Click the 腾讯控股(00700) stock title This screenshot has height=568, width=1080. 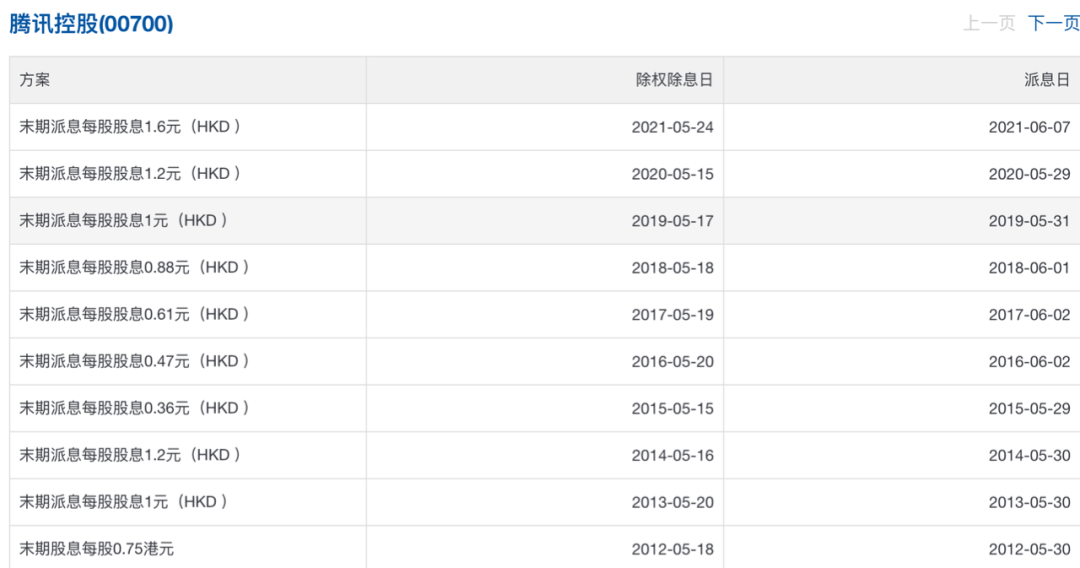[x=91, y=24]
